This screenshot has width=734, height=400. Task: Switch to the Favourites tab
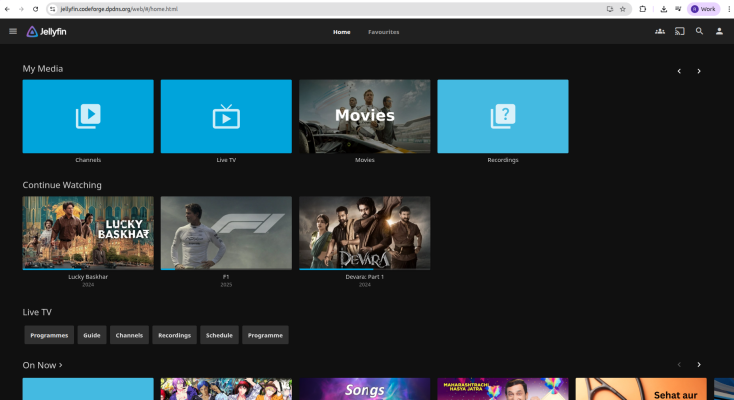383,32
